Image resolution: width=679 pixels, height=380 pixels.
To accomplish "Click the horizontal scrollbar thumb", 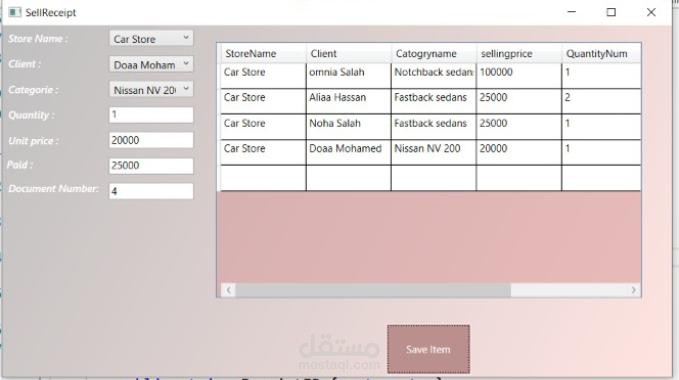I will pos(373,290).
